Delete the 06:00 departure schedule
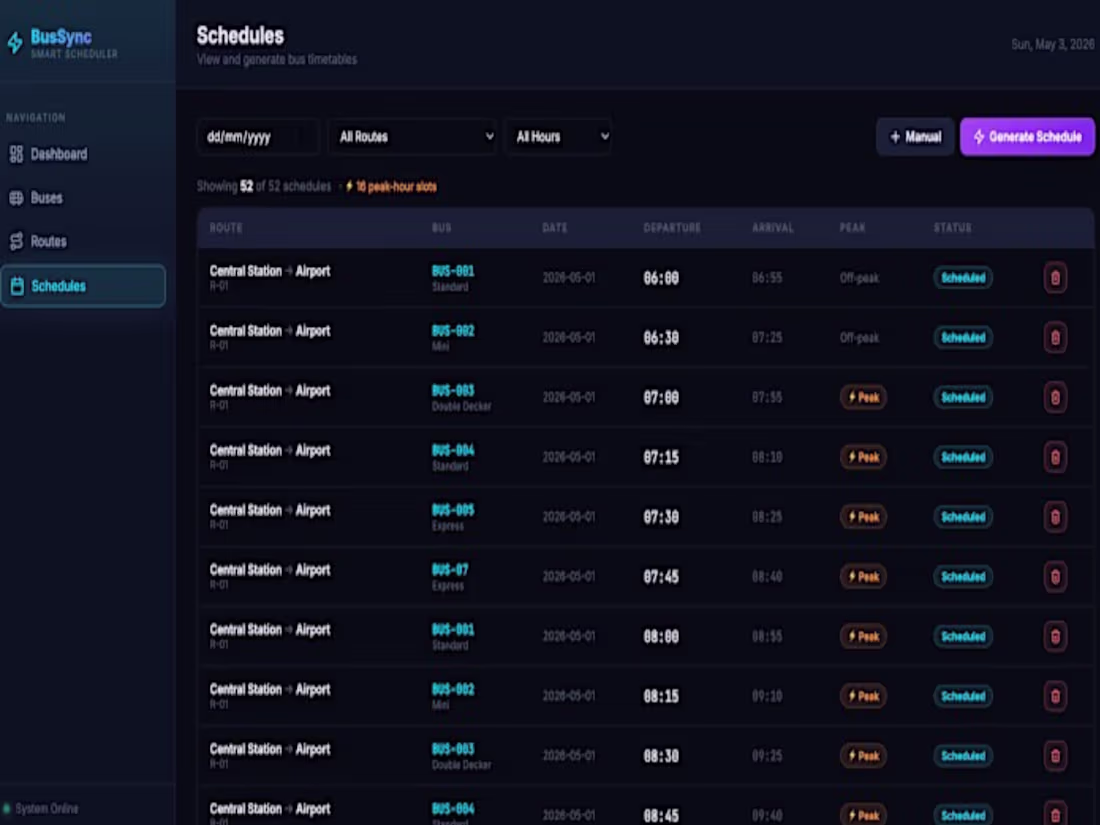1100x825 pixels. point(1055,278)
